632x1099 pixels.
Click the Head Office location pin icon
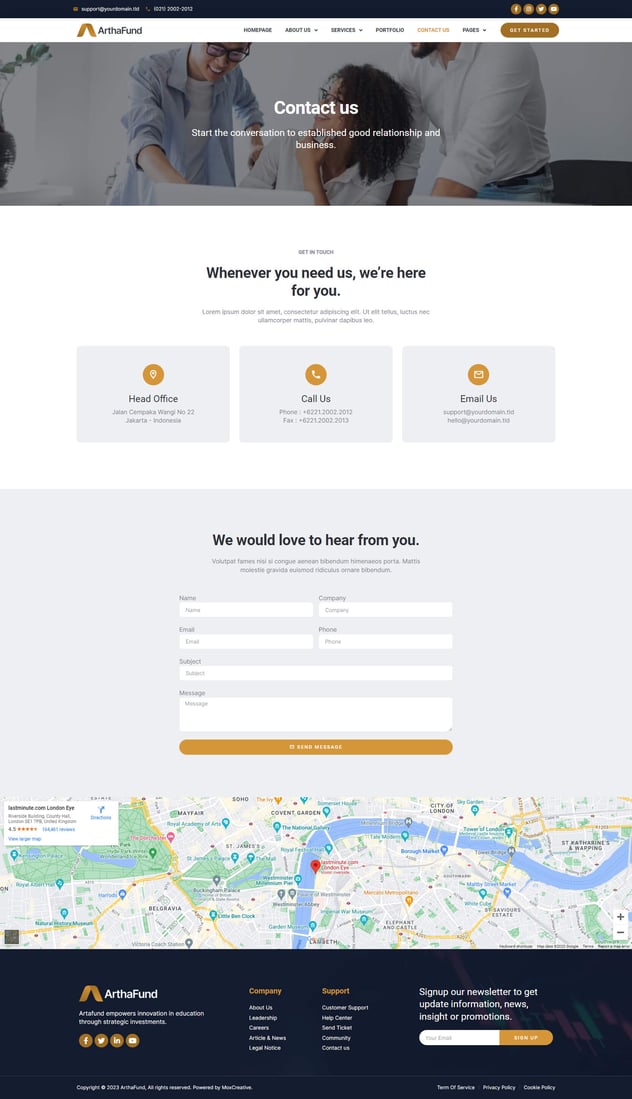(x=153, y=374)
